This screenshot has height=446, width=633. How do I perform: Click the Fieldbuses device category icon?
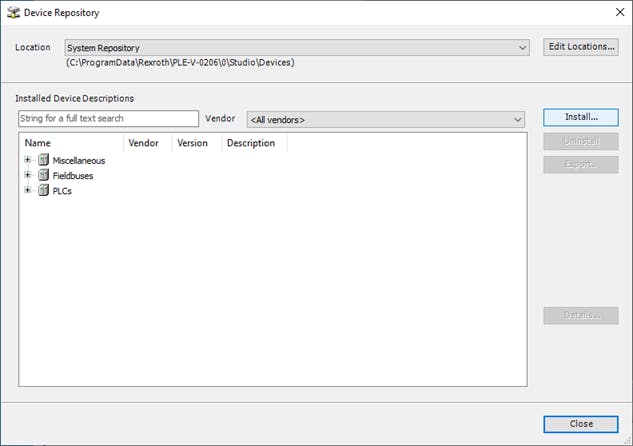pyautogui.click(x=43, y=175)
